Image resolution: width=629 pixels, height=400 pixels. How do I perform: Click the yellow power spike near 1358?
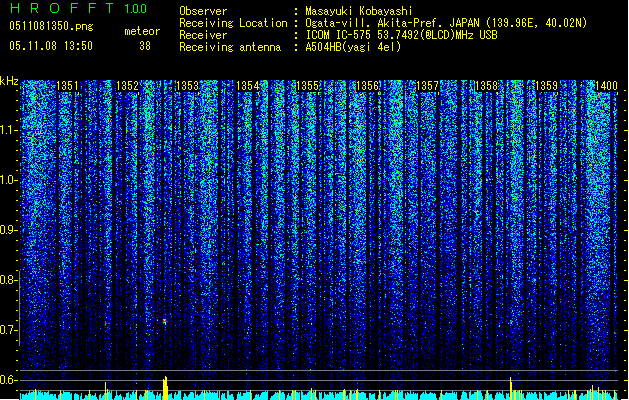[x=511, y=388]
